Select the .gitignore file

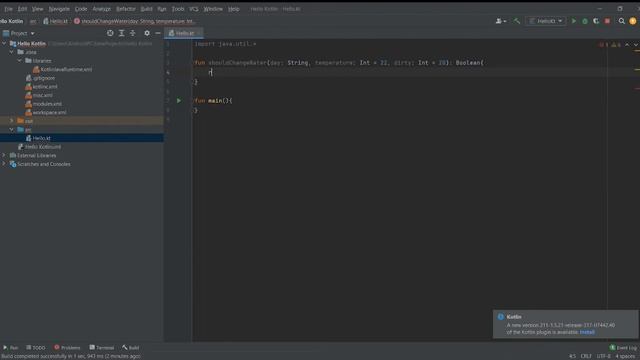40,78
